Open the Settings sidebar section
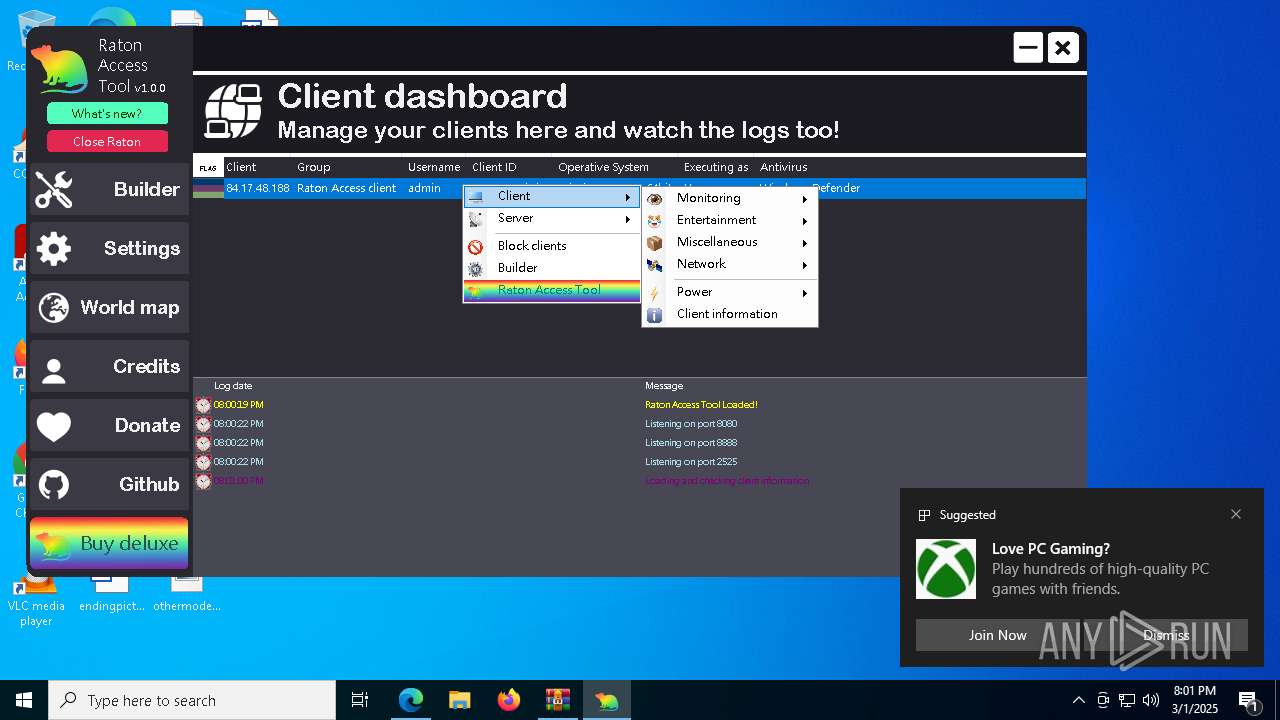 (109, 249)
